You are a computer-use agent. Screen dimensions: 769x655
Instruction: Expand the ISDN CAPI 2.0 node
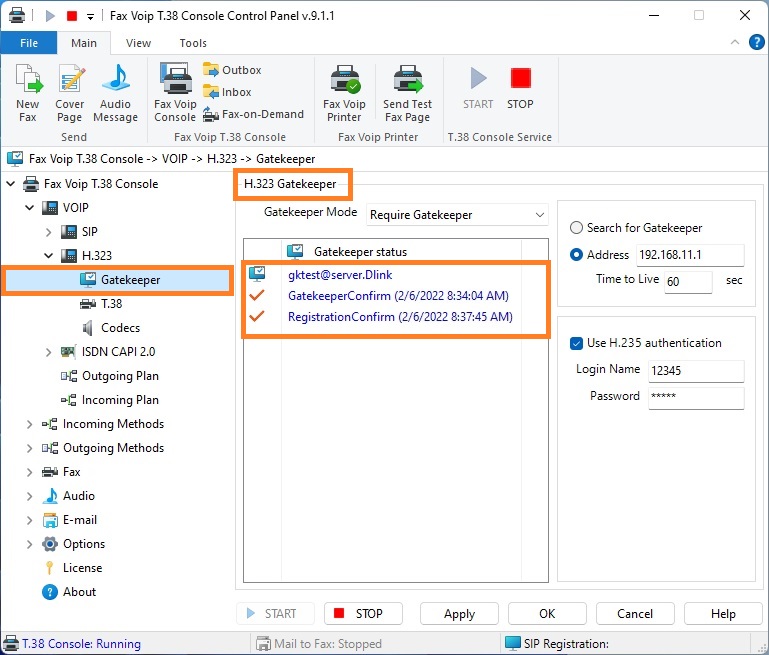[49, 352]
